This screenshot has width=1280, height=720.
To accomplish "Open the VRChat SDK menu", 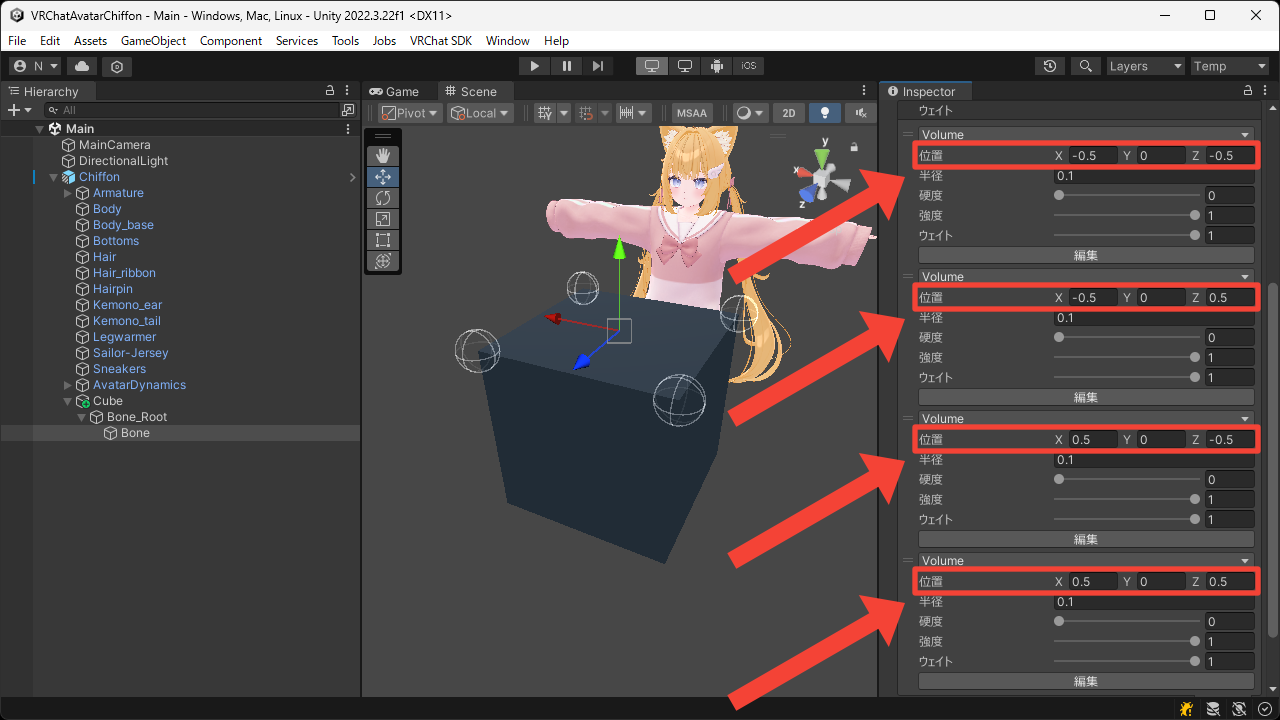I will pyautogui.click(x=440, y=41).
